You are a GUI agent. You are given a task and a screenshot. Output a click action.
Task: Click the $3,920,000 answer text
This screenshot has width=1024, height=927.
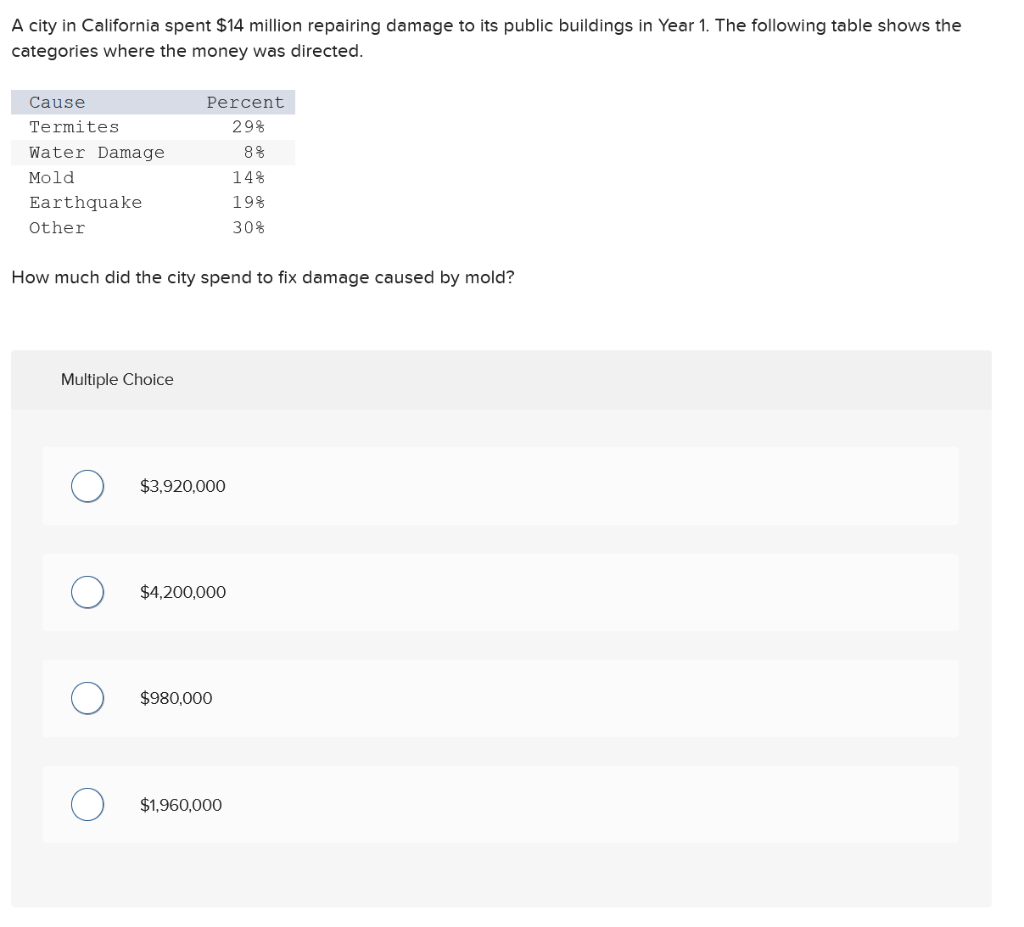click(183, 486)
